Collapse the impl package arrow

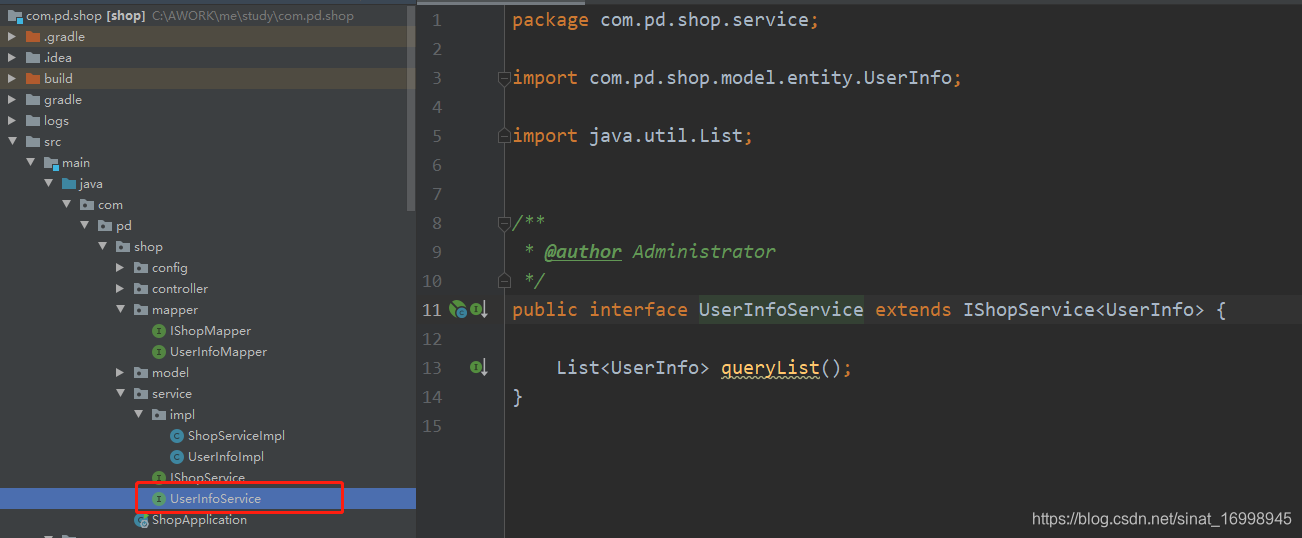coord(139,415)
